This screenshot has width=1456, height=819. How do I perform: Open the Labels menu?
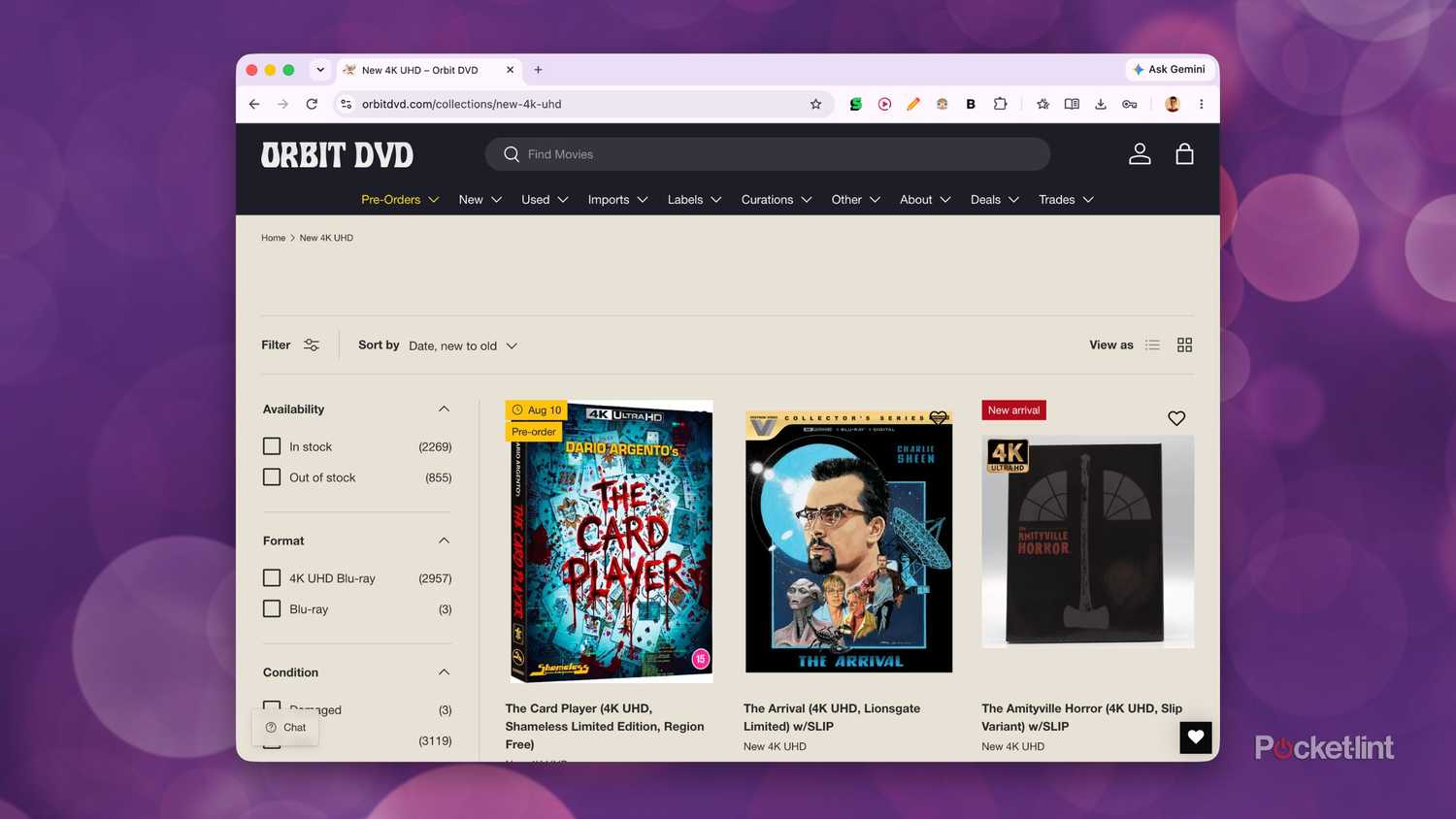(x=695, y=200)
